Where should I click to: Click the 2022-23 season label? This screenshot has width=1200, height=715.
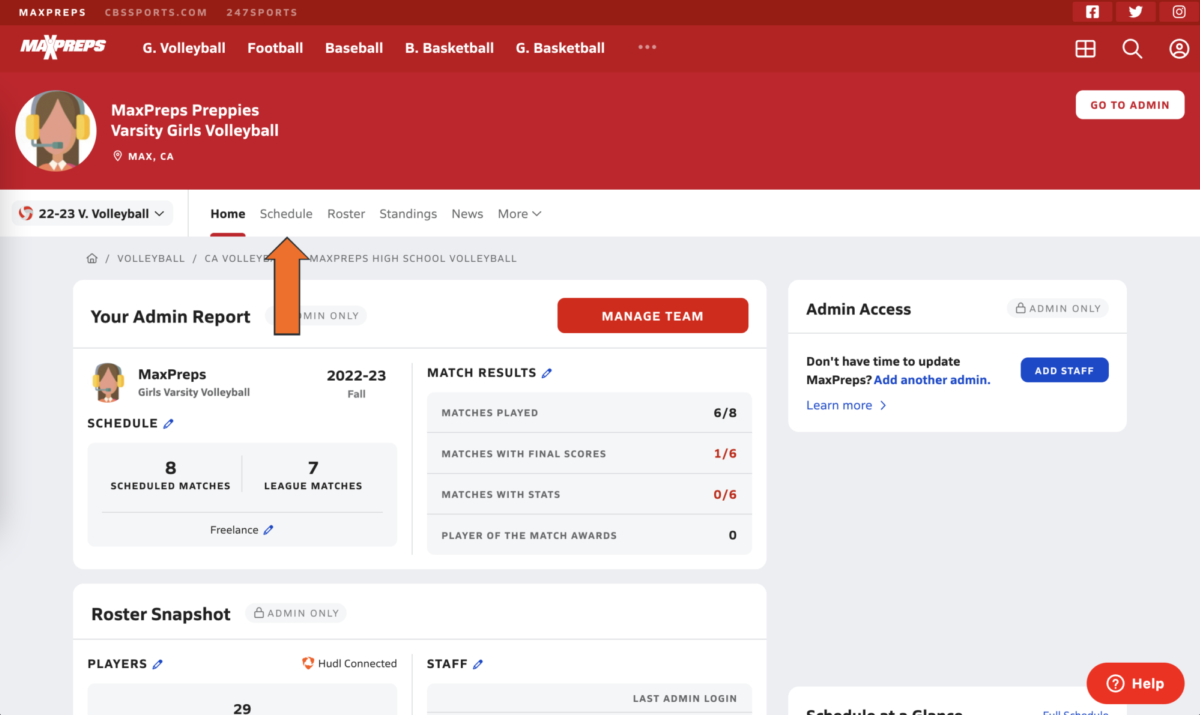tap(357, 376)
